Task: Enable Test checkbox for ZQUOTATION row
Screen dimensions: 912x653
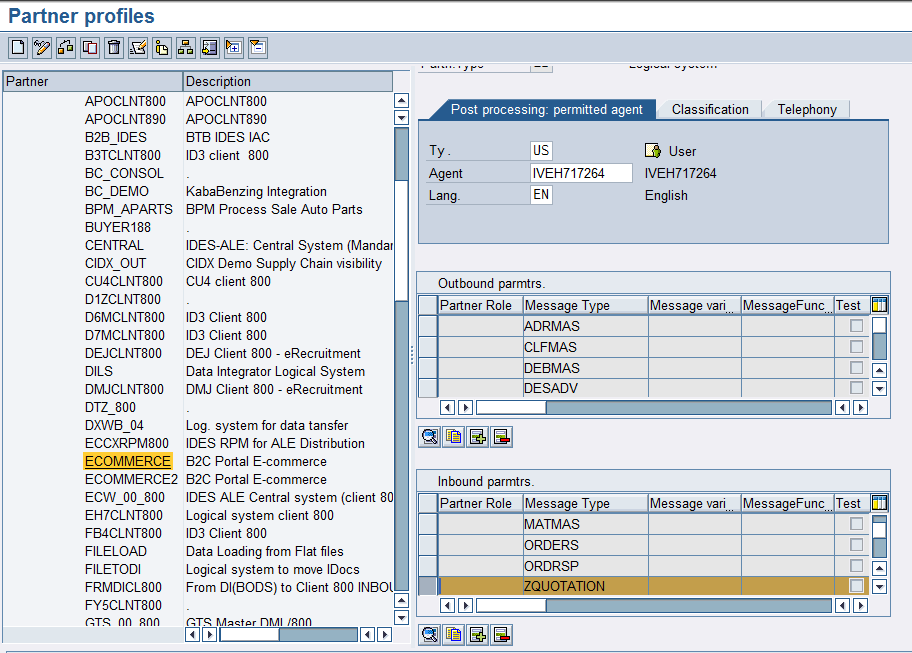Action: [856, 586]
